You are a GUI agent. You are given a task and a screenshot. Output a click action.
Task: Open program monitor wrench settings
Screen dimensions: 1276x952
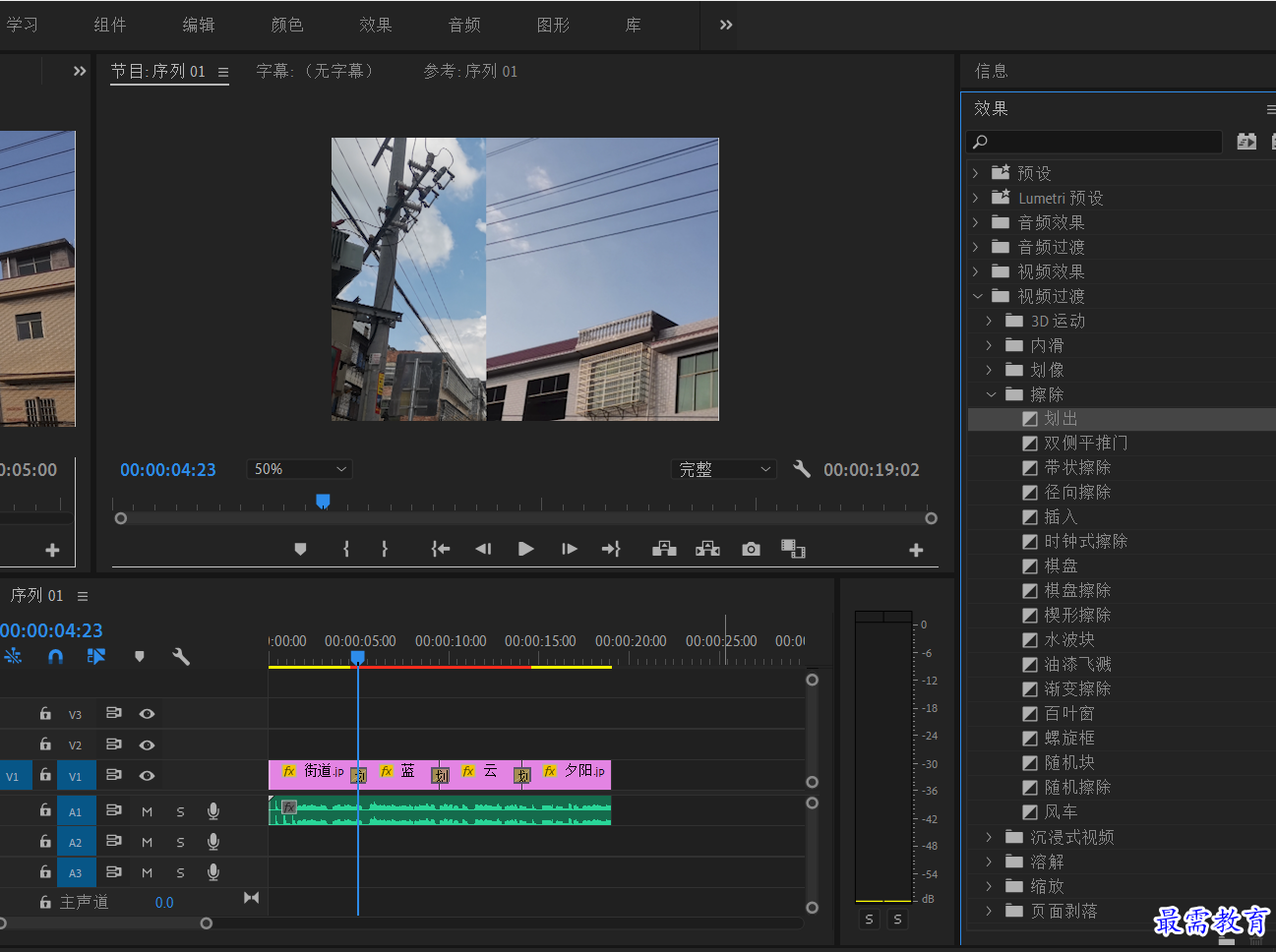802,469
